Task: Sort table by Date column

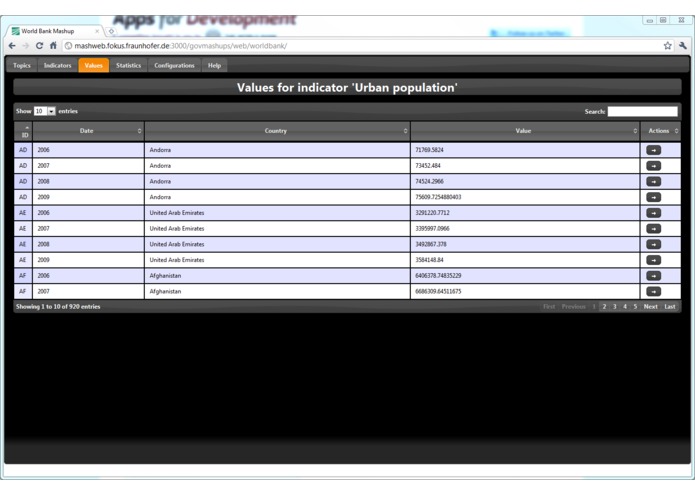Action: (x=88, y=131)
